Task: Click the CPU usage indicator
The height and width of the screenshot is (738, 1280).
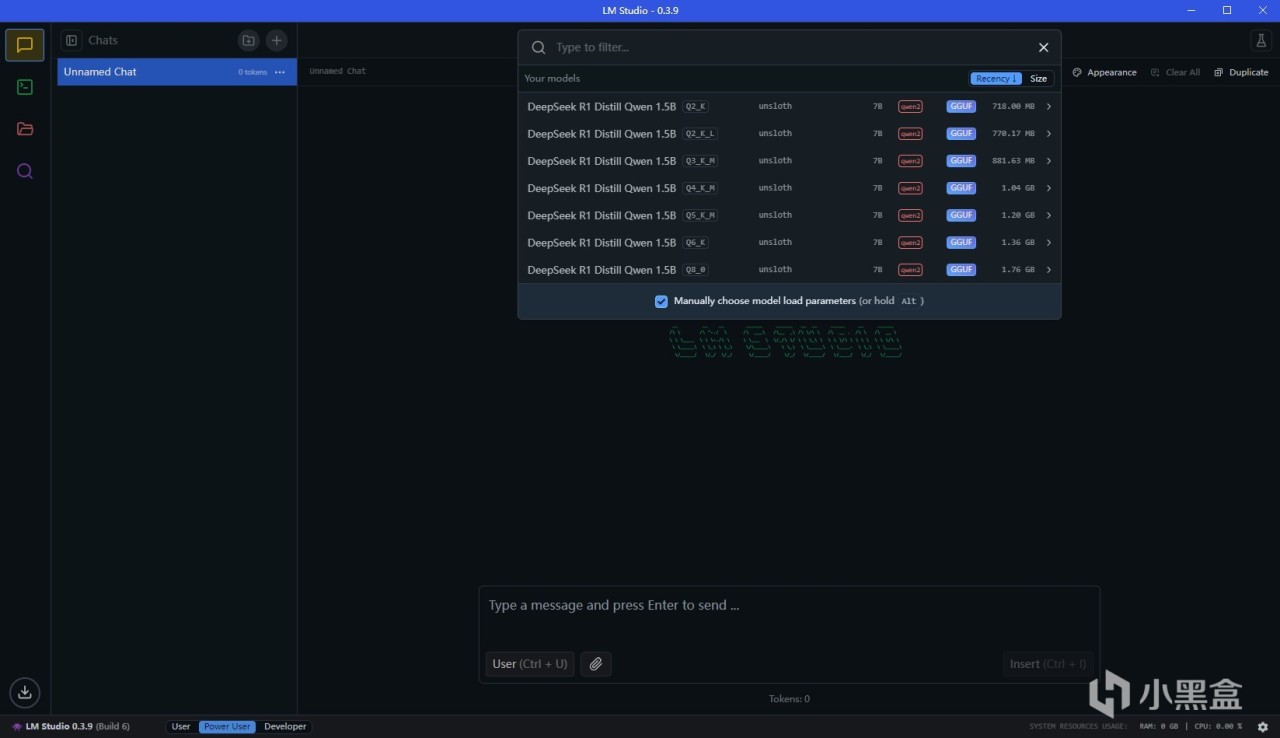Action: coord(1218,726)
